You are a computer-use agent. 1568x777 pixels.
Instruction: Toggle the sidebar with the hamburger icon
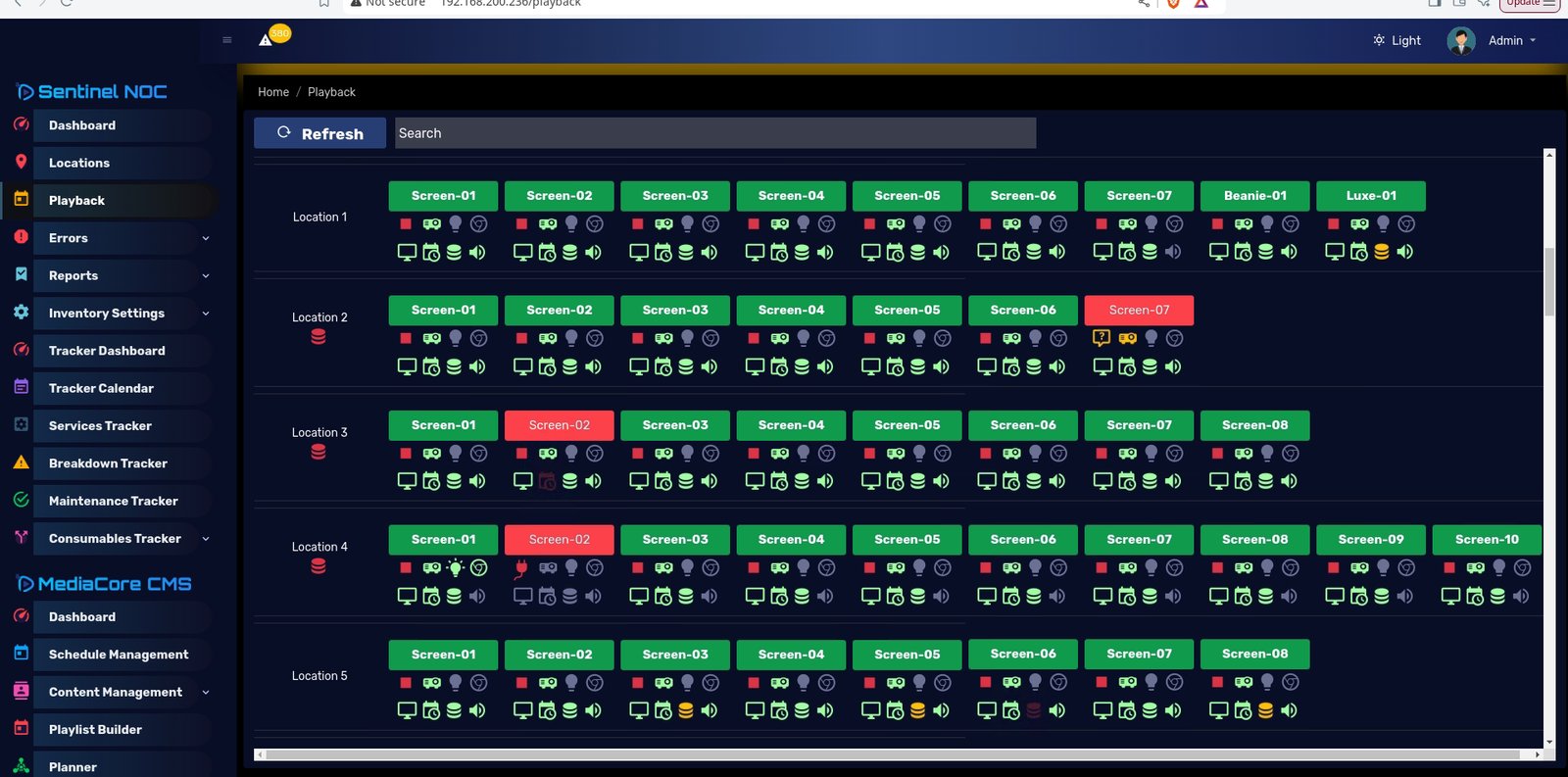point(227,40)
